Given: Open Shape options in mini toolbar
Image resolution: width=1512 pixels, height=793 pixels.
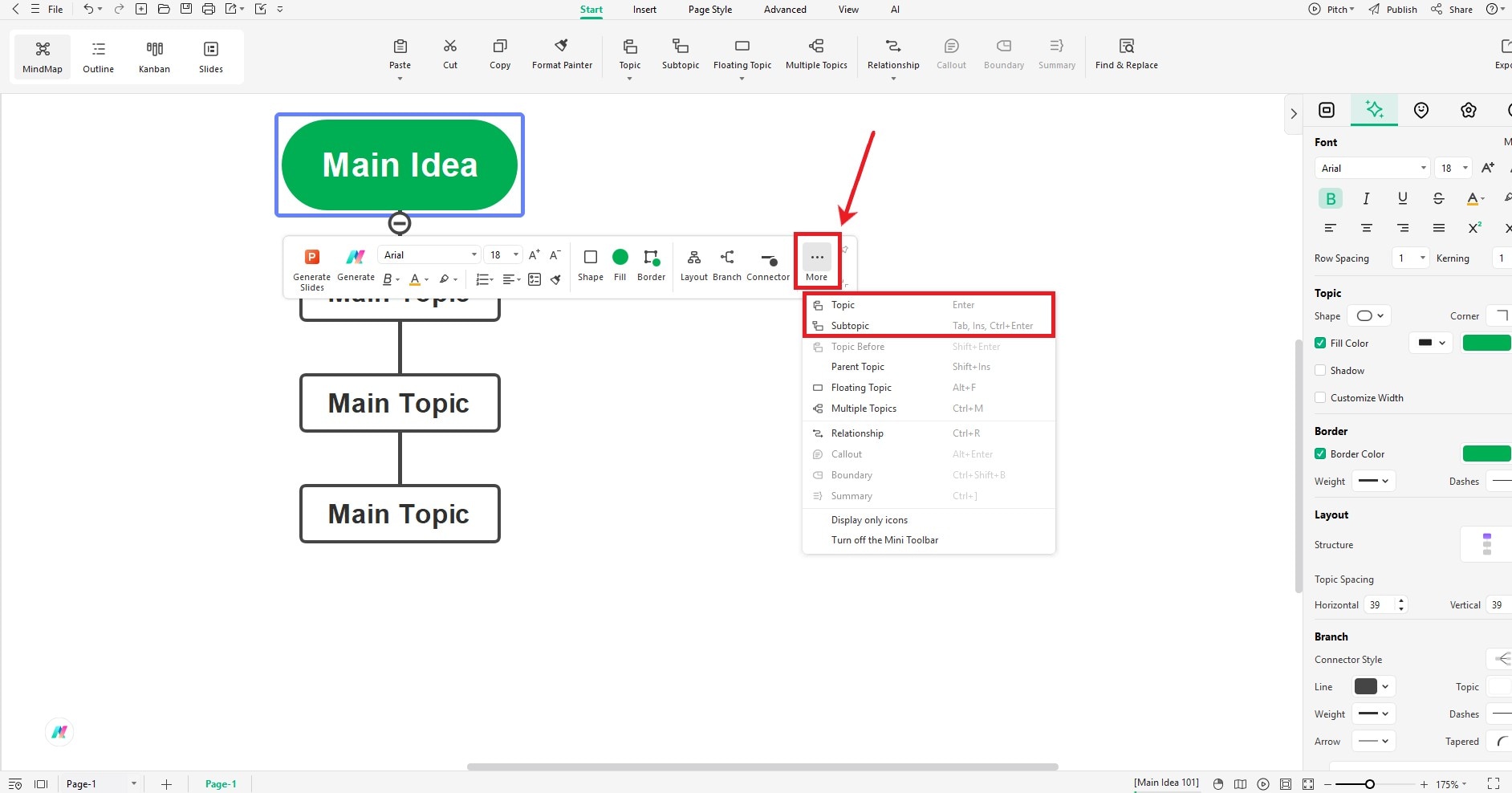Looking at the screenshot, I should [x=591, y=265].
